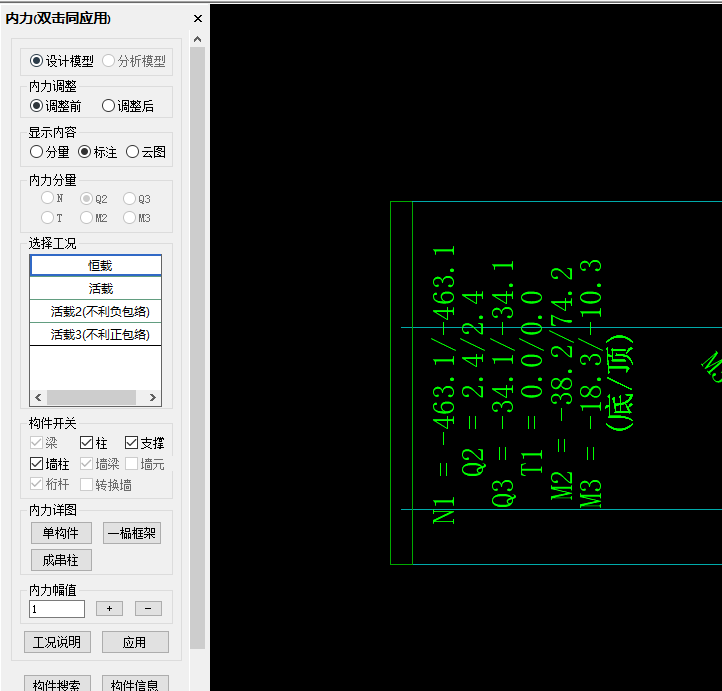Select 活载3(不利正包络) load case

[95, 335]
